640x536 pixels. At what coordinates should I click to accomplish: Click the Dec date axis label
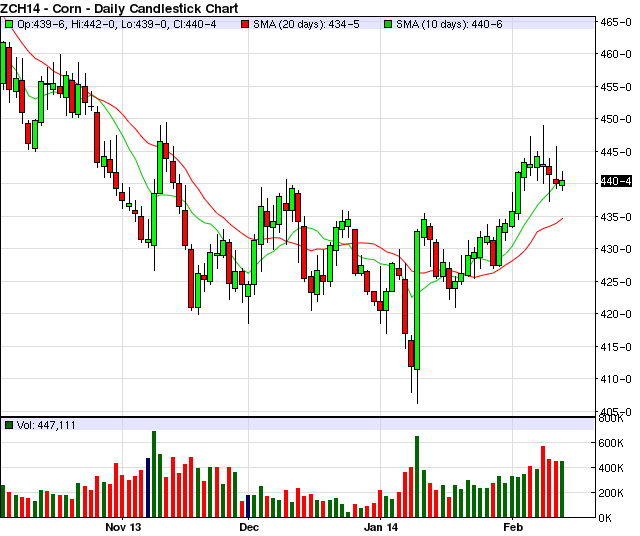pyautogui.click(x=249, y=527)
